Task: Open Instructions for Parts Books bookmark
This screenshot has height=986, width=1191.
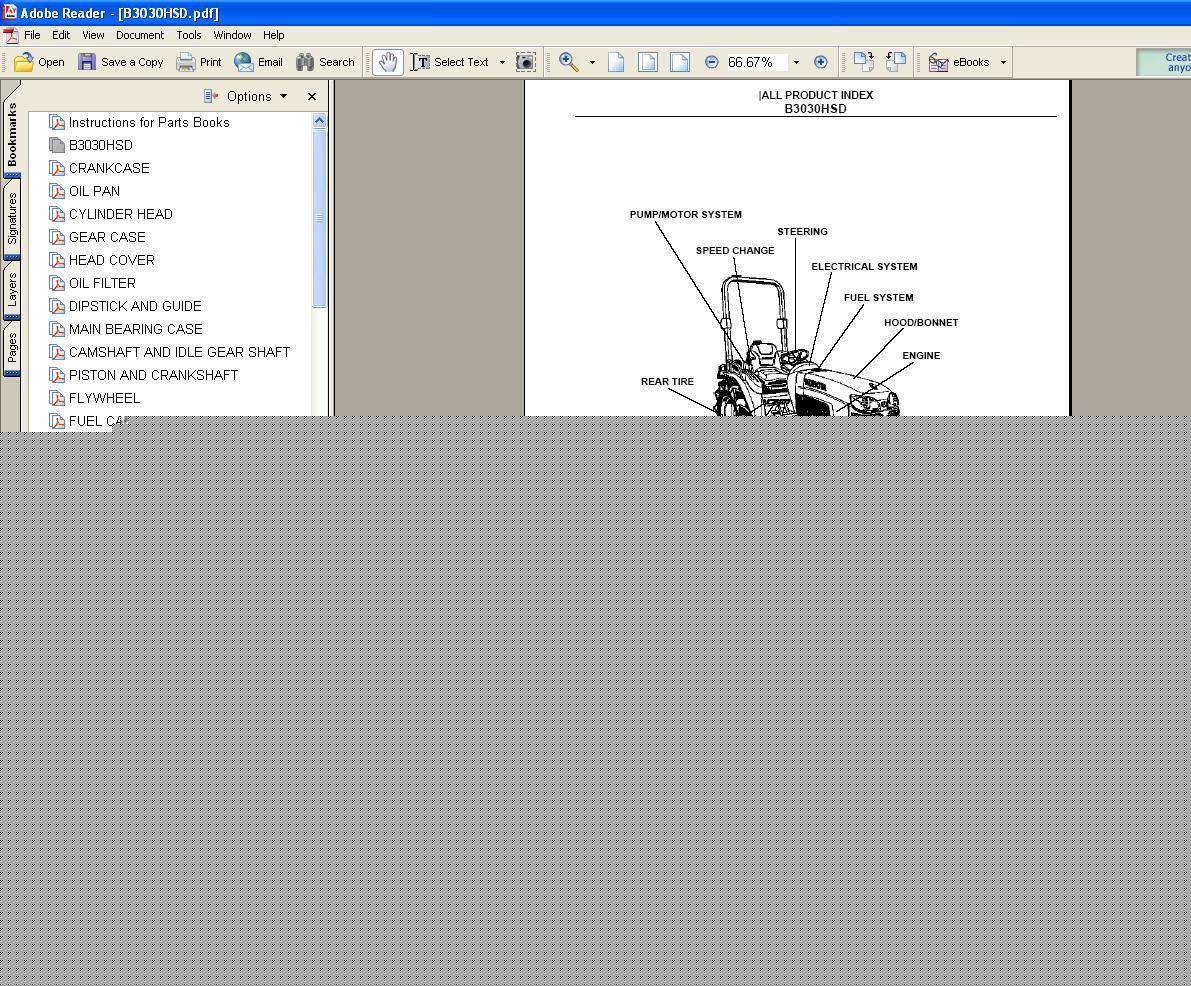Action: point(149,122)
